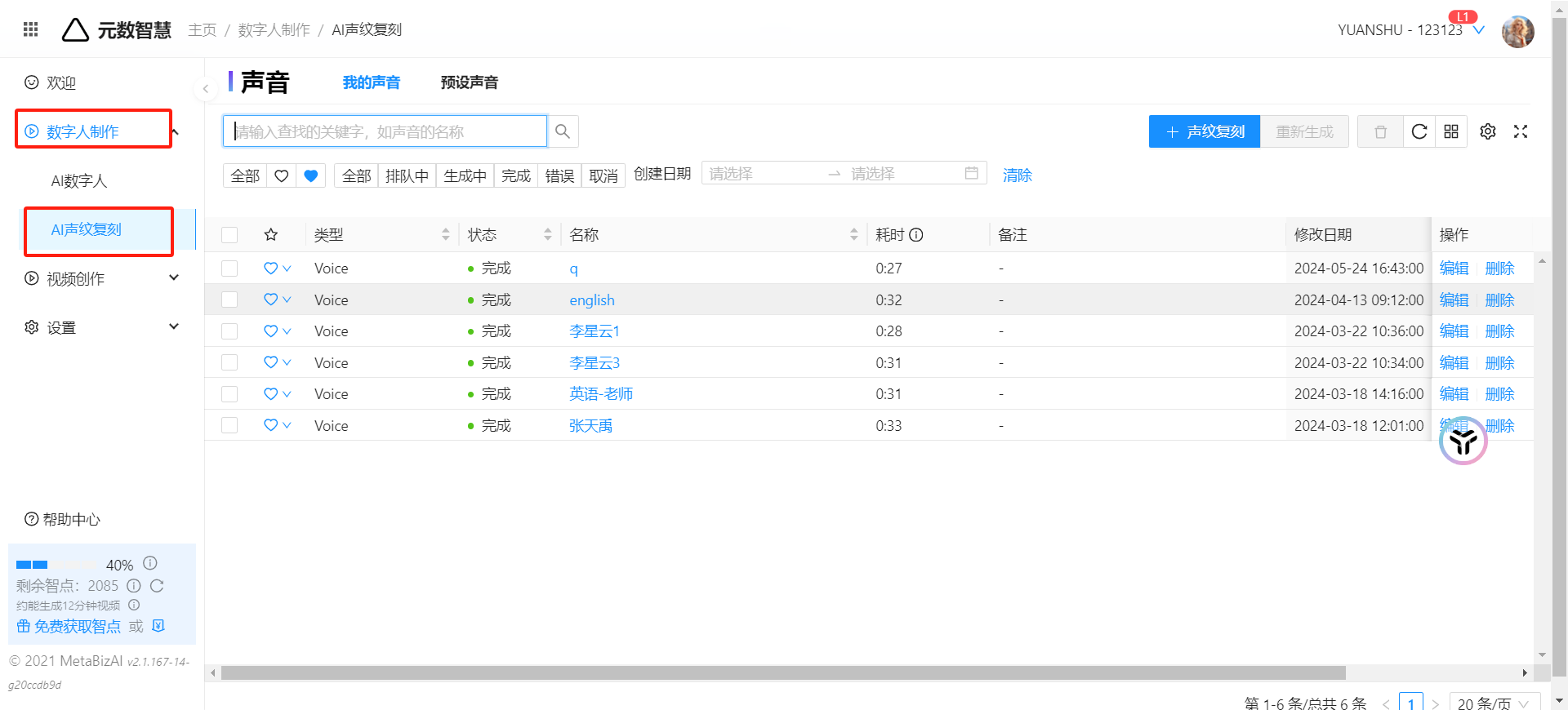Screen dimensions: 1568x710
Task: Tick checkbox for 李星云1 row
Action: tap(229, 331)
